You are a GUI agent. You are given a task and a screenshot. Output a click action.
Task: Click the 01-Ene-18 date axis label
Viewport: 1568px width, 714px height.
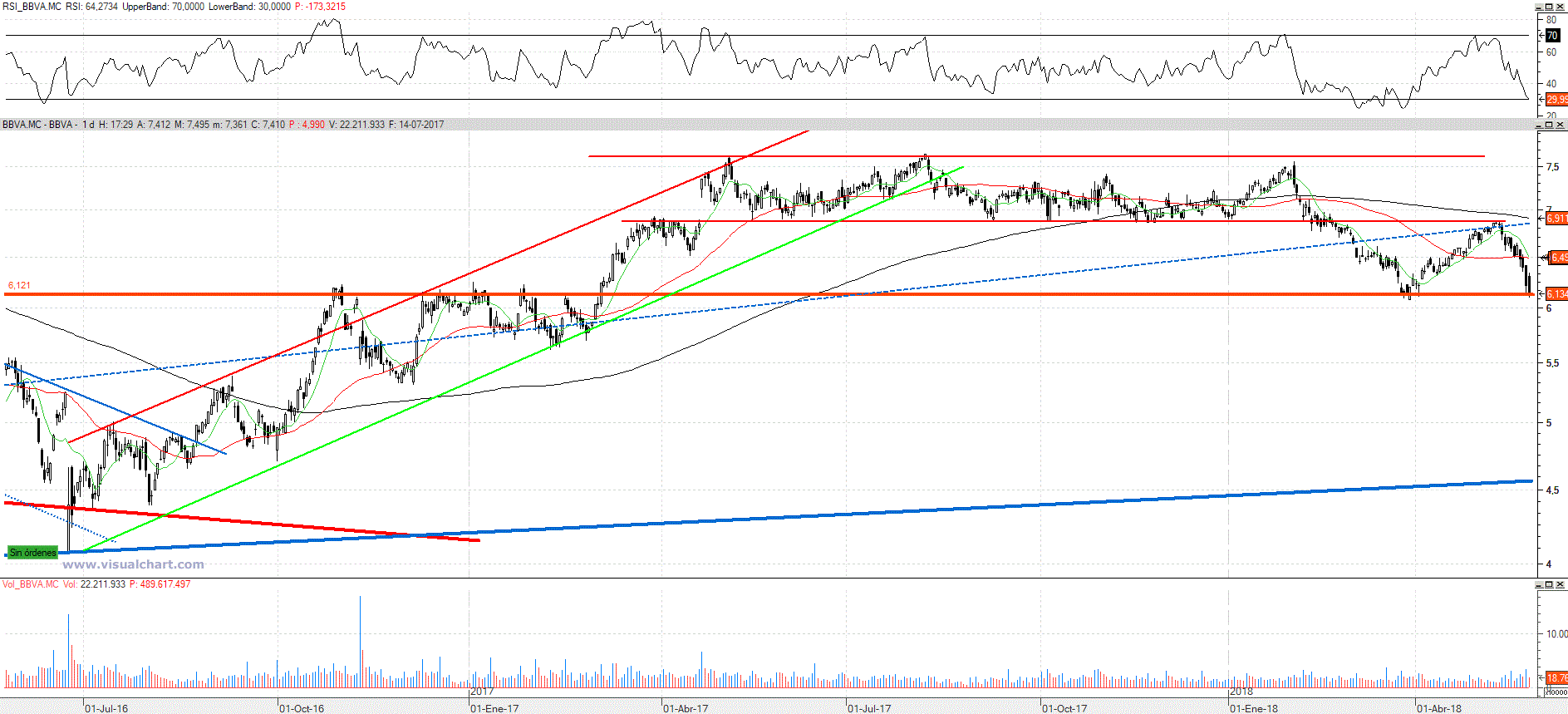pyautogui.click(x=1254, y=708)
